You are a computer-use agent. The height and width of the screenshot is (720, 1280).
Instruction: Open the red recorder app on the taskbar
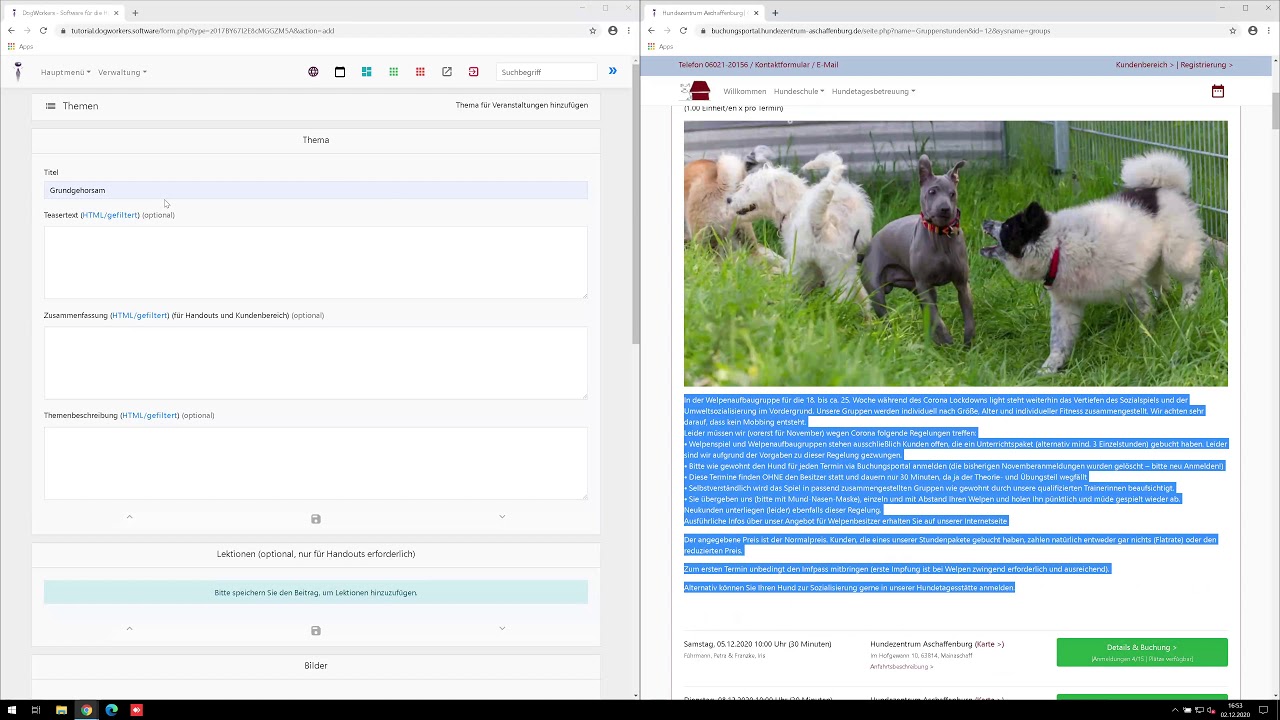(x=136, y=710)
